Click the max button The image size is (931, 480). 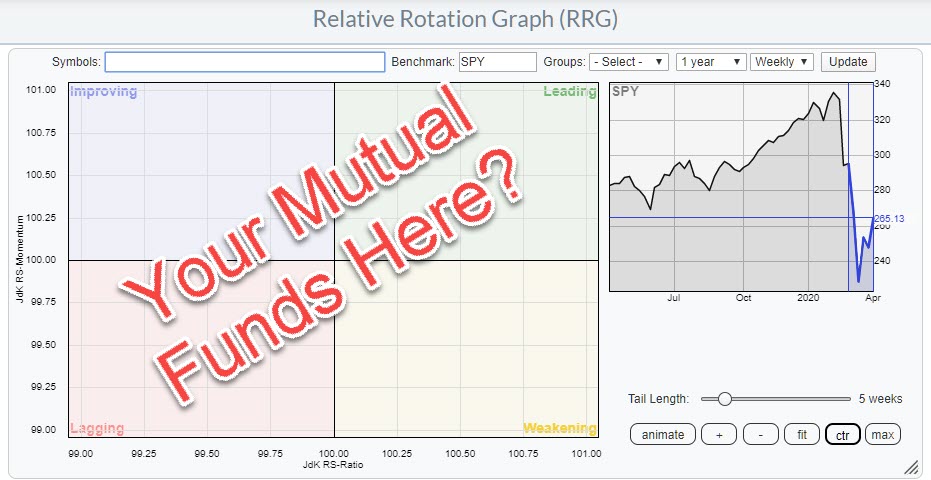[x=881, y=434]
